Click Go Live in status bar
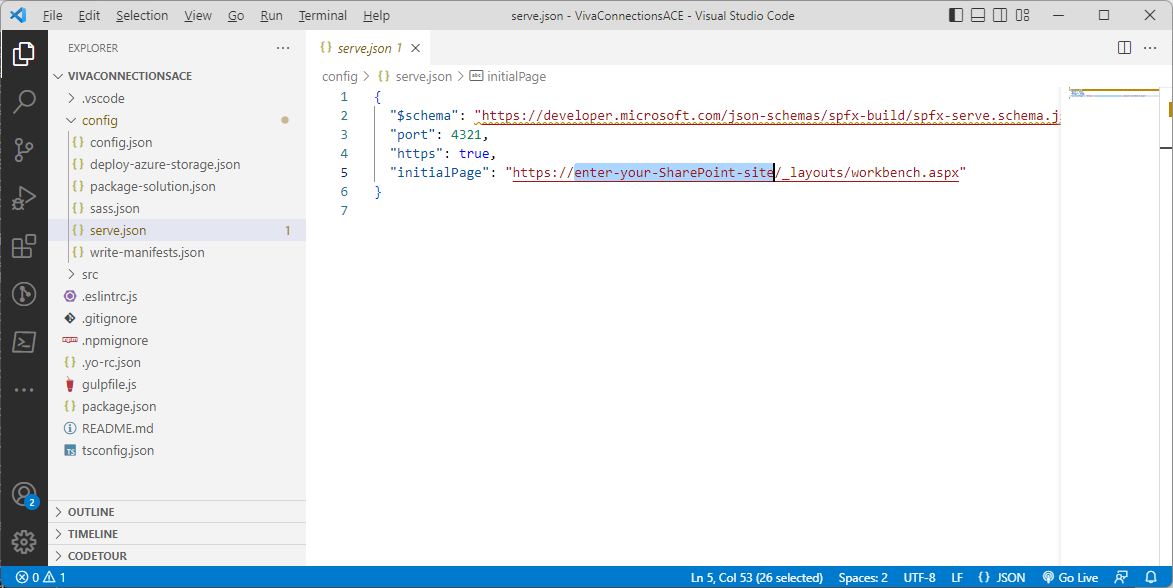Image resolution: width=1173 pixels, height=588 pixels. (1070, 577)
